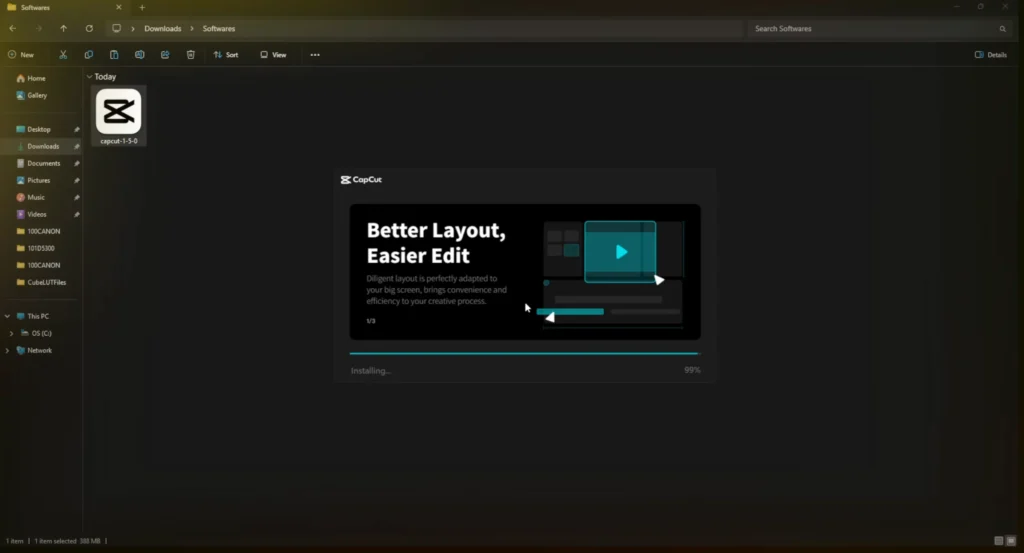Unpin Videos using its pin icon
The height and width of the screenshot is (553, 1024).
pos(76,214)
